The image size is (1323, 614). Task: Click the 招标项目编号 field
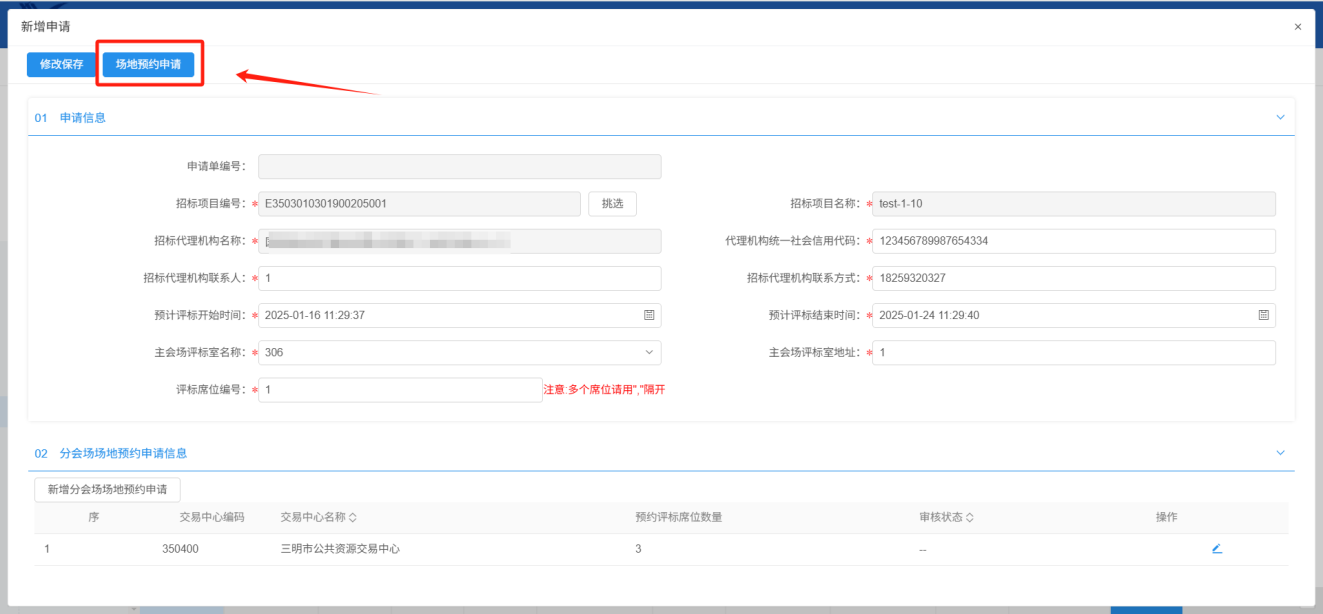[x=419, y=204]
